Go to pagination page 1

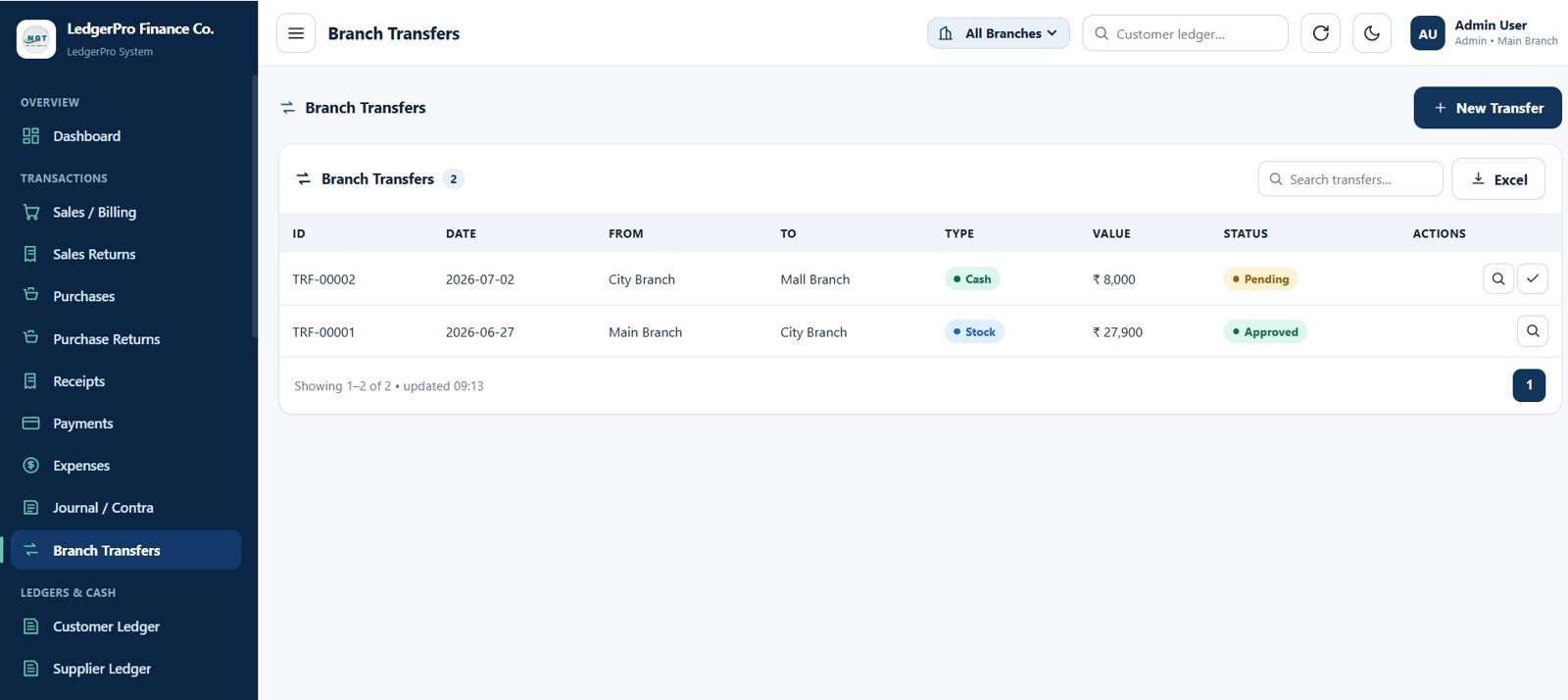click(x=1528, y=385)
